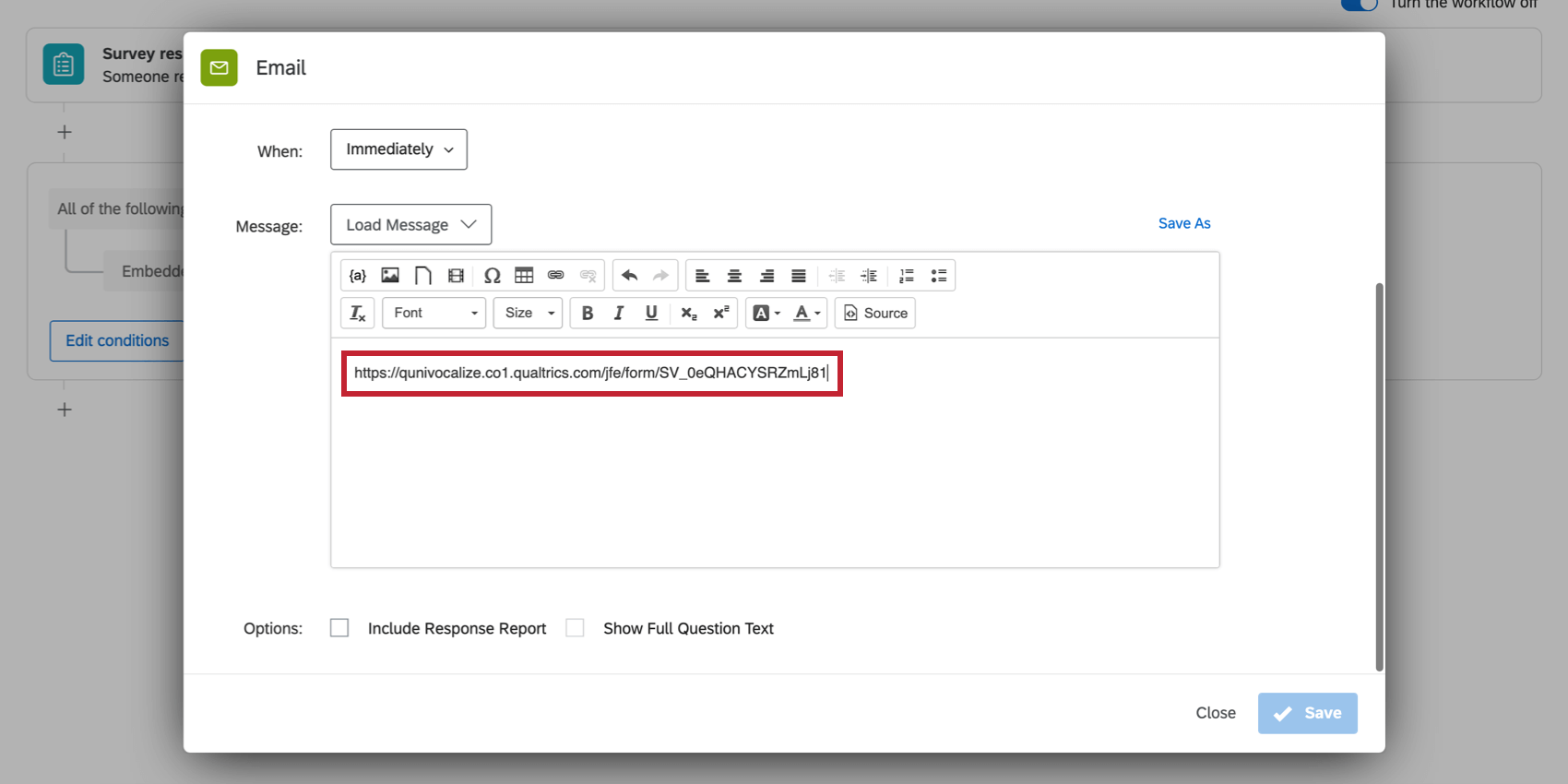Increase the indent of the paragraph
This screenshot has width=1568, height=784.
click(x=869, y=276)
